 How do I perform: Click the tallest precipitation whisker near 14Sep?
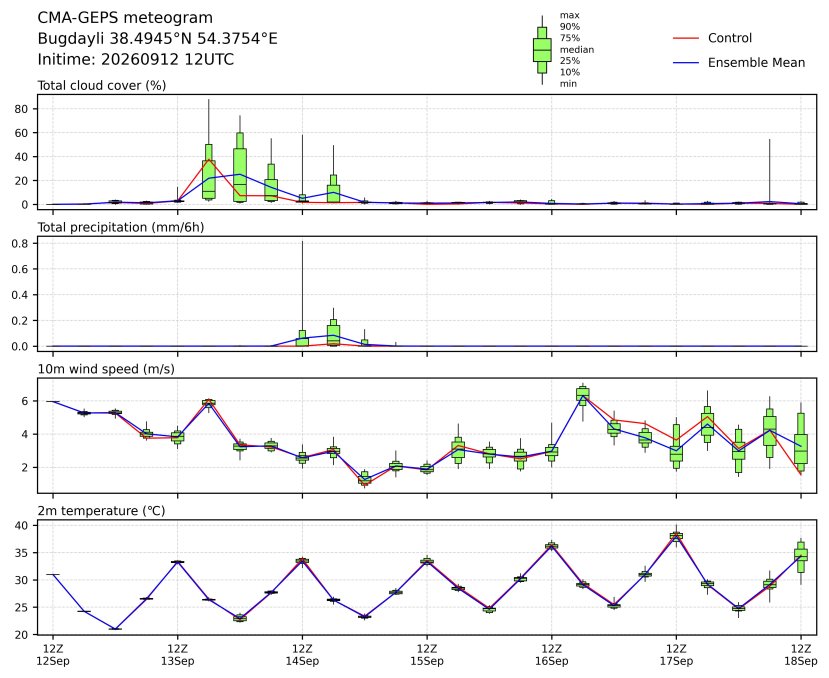[x=302, y=286]
